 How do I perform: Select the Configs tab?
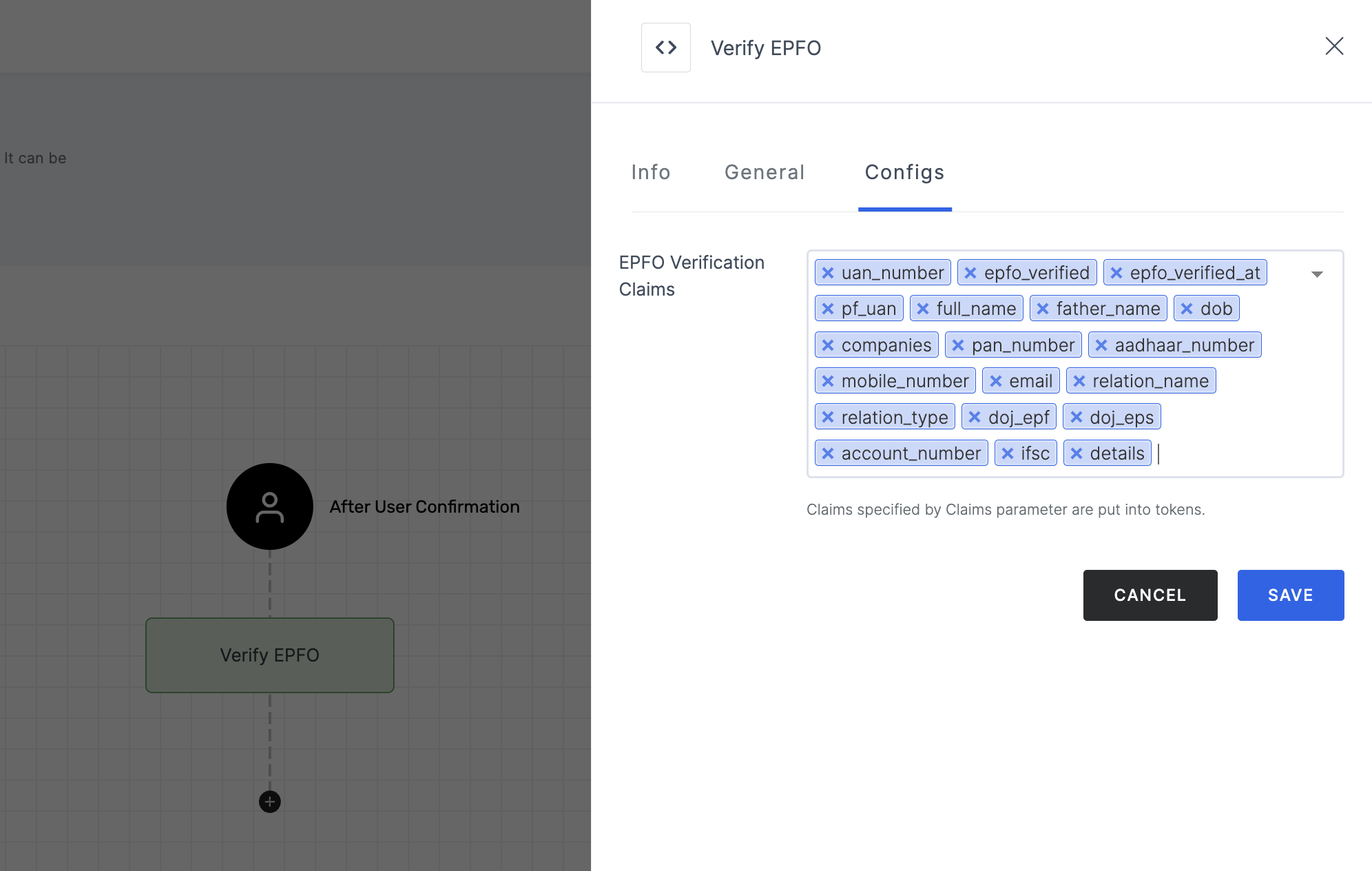point(904,172)
